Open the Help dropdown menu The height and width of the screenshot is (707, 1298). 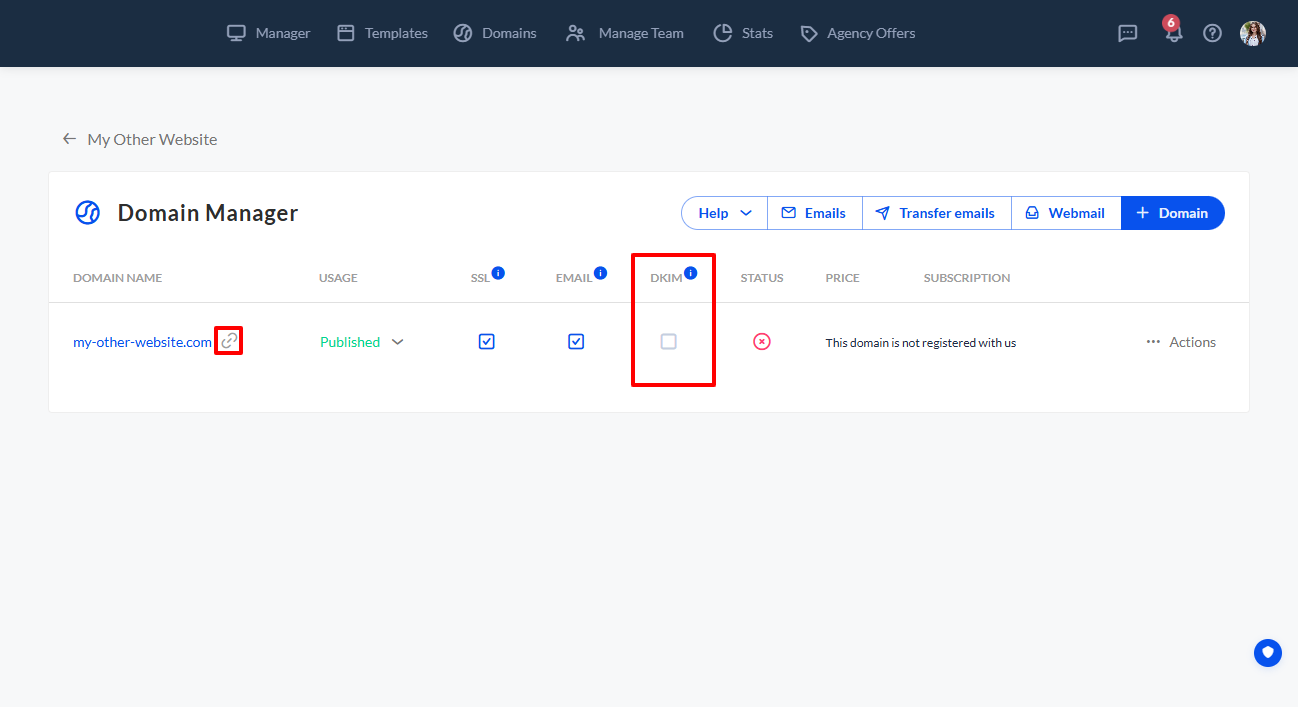[725, 213]
